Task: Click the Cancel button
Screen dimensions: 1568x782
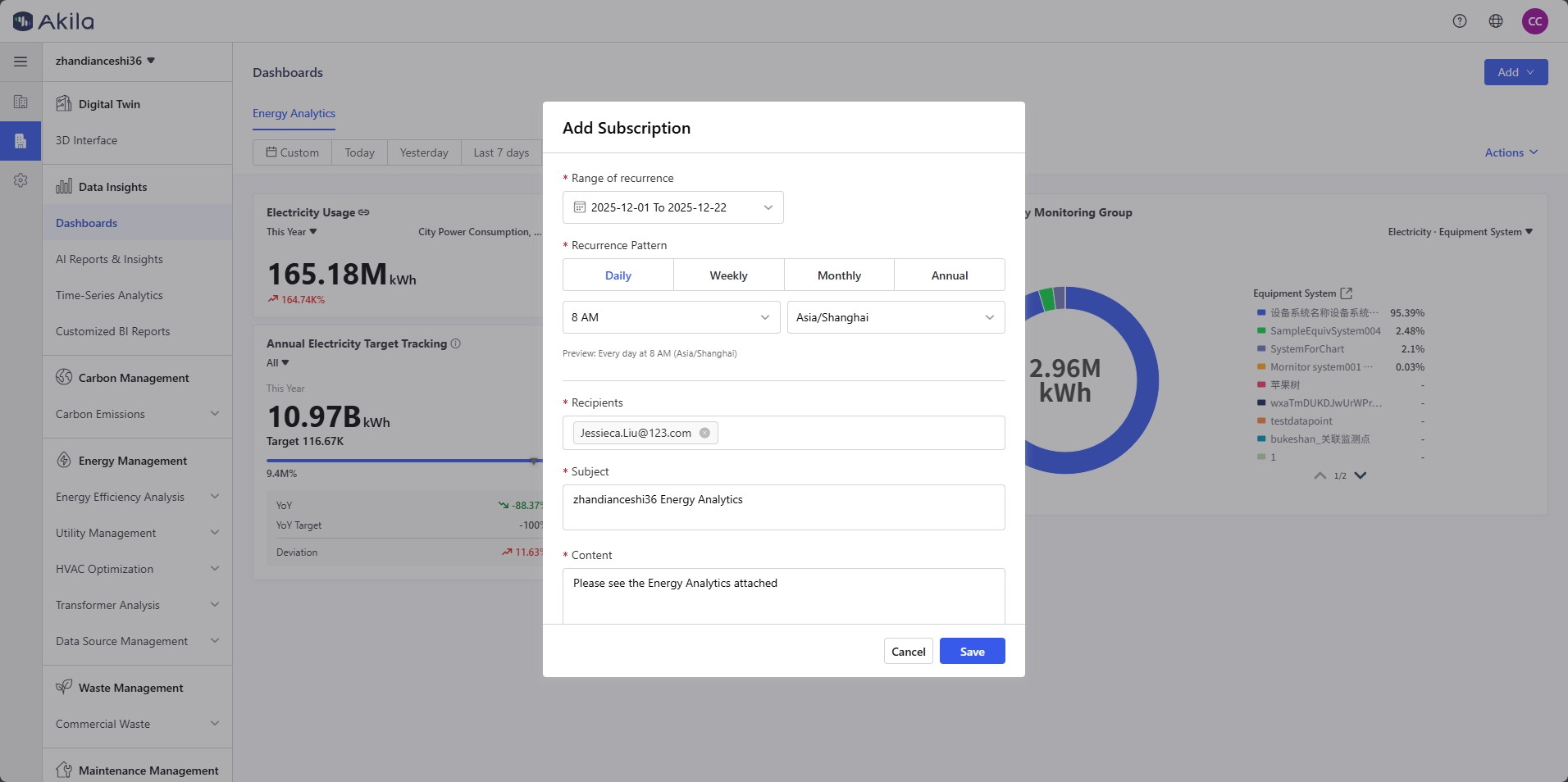Action: [908, 652]
